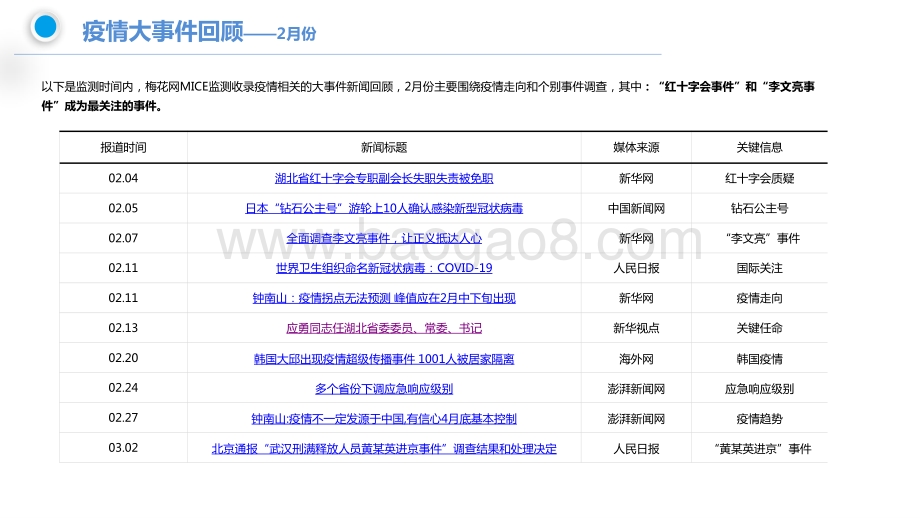The image size is (920, 518).
Task: Select date cell 03.02
Action: 123,447
